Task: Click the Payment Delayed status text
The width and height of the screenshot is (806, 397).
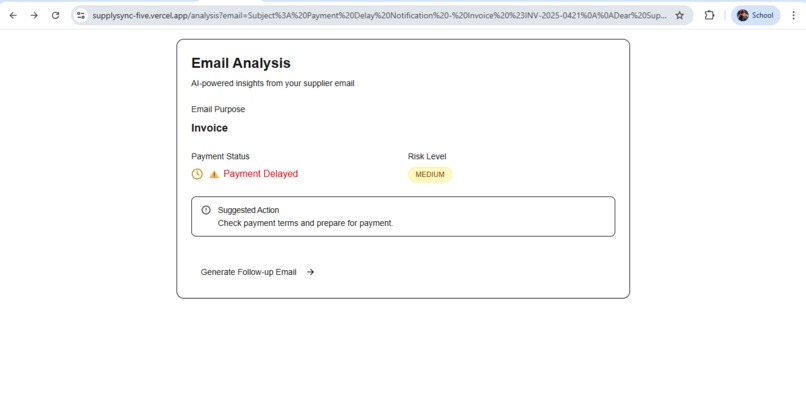Action: [261, 174]
